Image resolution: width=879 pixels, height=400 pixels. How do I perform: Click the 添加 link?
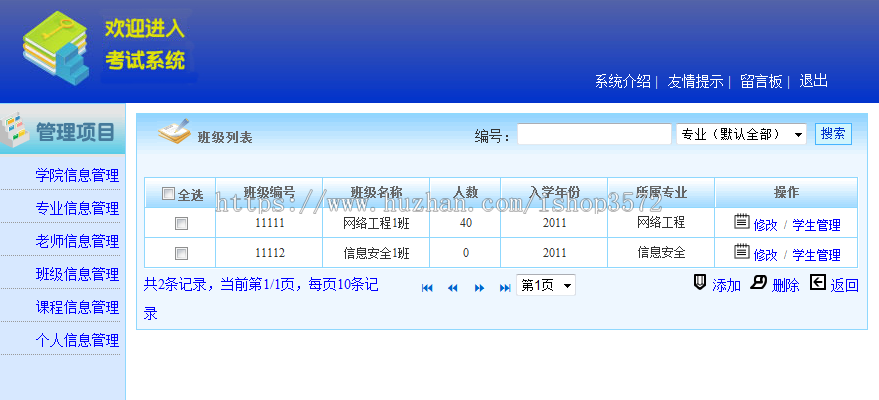(727, 285)
